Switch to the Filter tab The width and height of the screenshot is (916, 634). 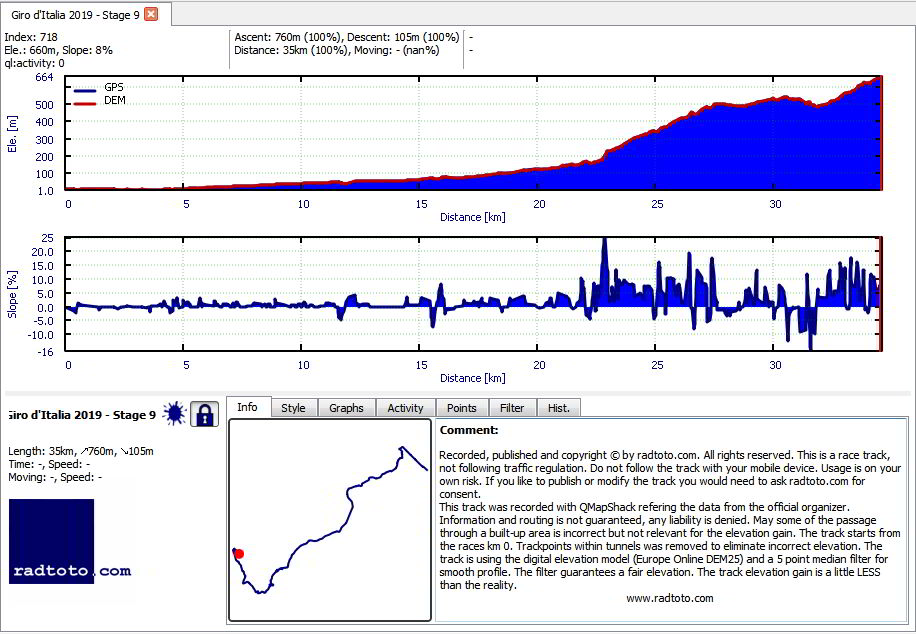(512, 408)
